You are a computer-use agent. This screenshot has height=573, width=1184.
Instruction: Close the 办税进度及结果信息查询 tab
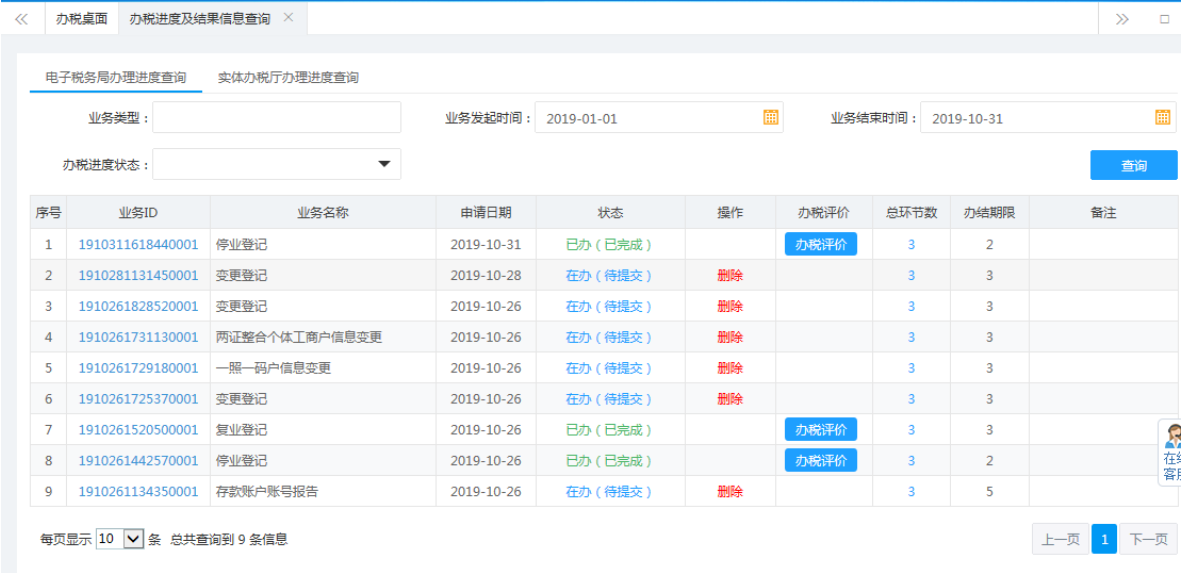pos(289,18)
